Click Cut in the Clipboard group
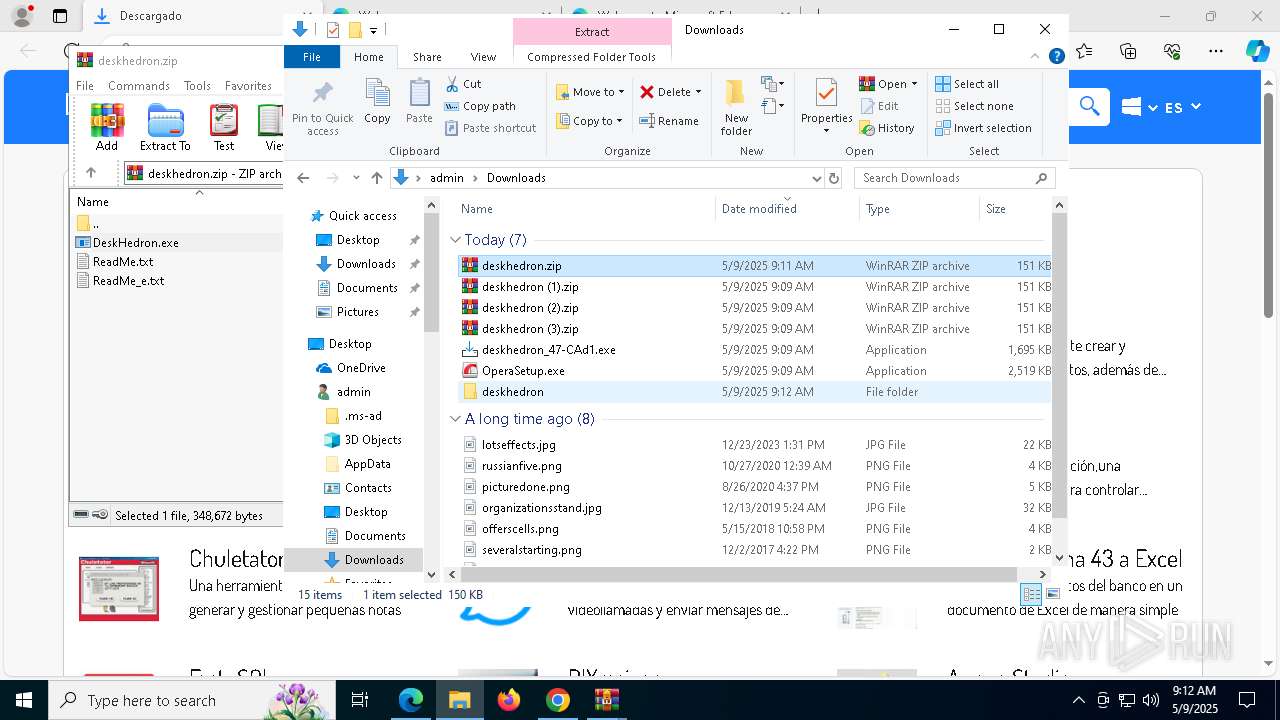Viewport: 1280px width, 720px height. [x=463, y=84]
